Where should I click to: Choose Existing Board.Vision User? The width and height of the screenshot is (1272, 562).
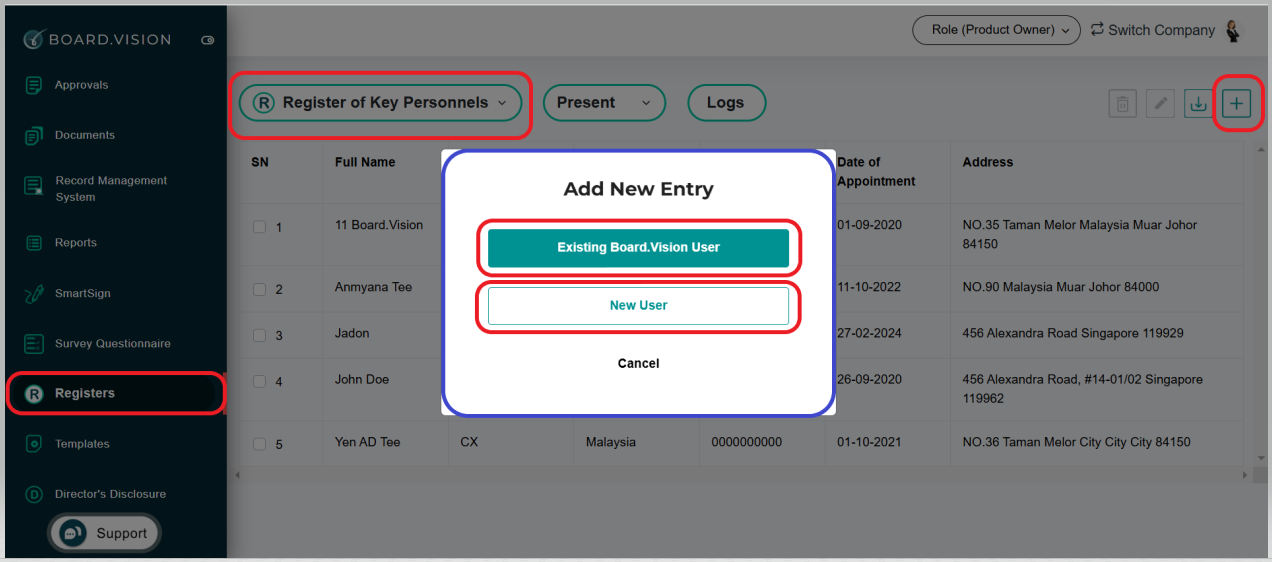(638, 248)
